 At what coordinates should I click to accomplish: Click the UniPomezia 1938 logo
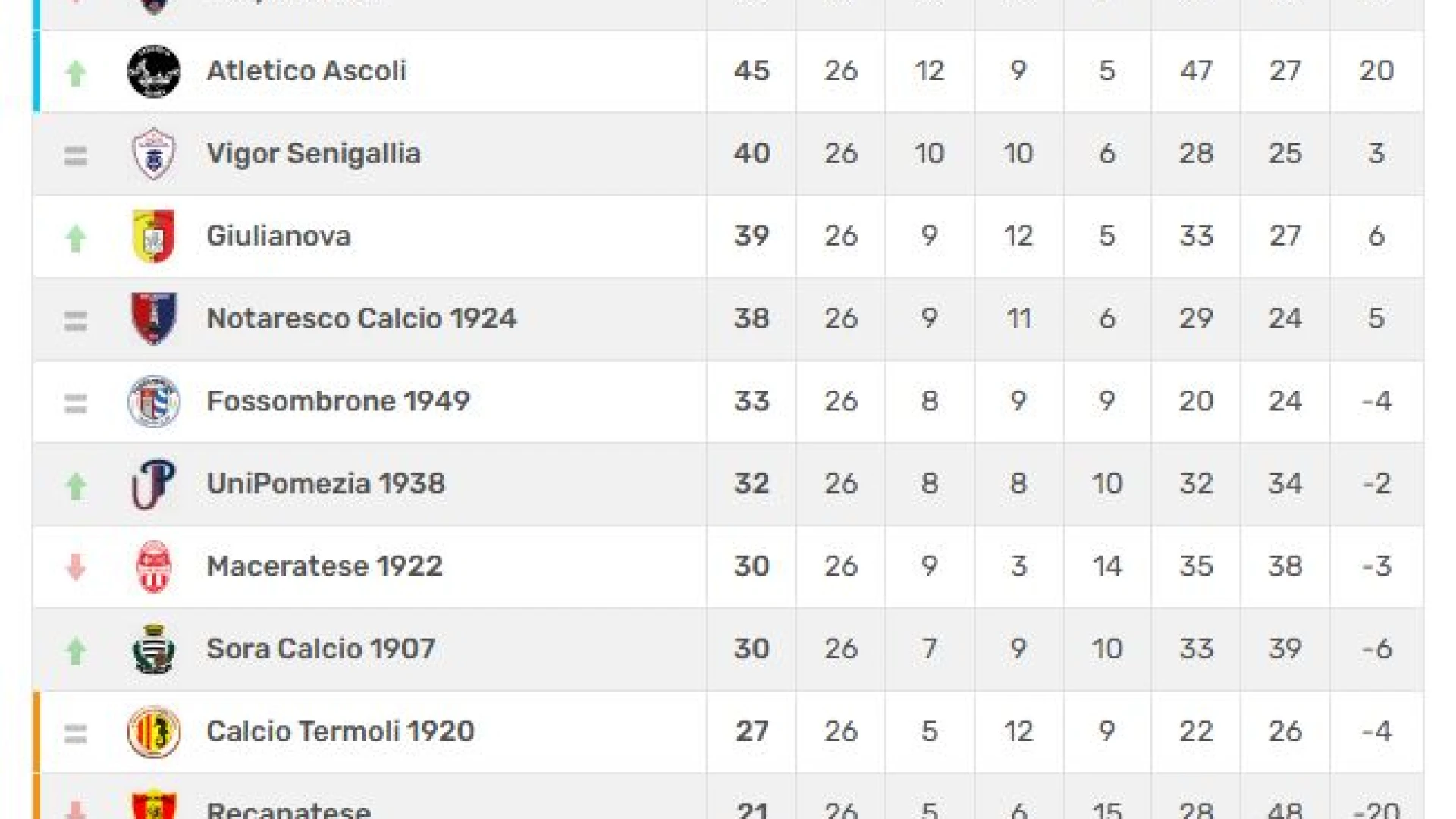pos(154,484)
